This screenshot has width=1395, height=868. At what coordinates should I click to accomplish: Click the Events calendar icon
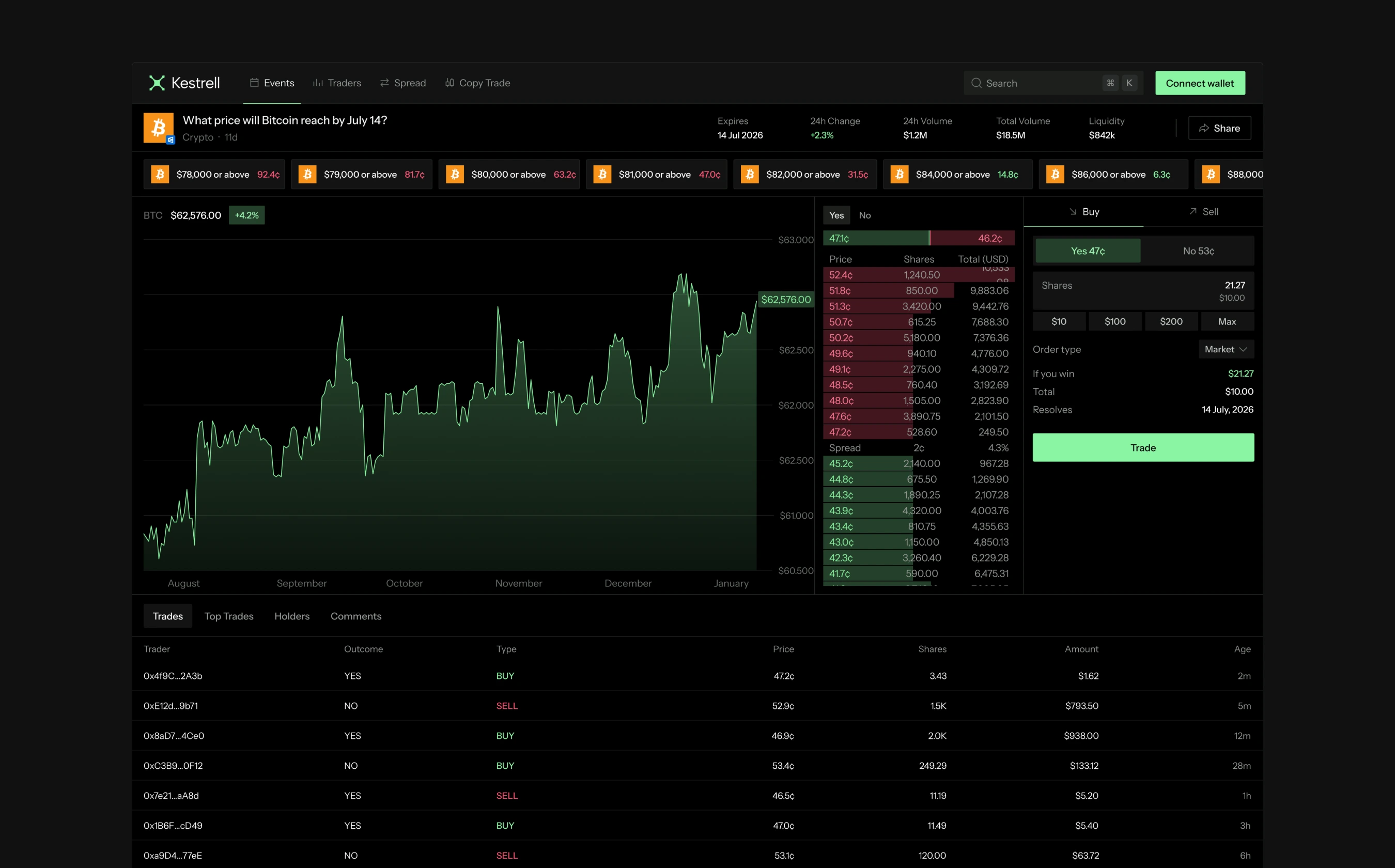pyautogui.click(x=254, y=83)
